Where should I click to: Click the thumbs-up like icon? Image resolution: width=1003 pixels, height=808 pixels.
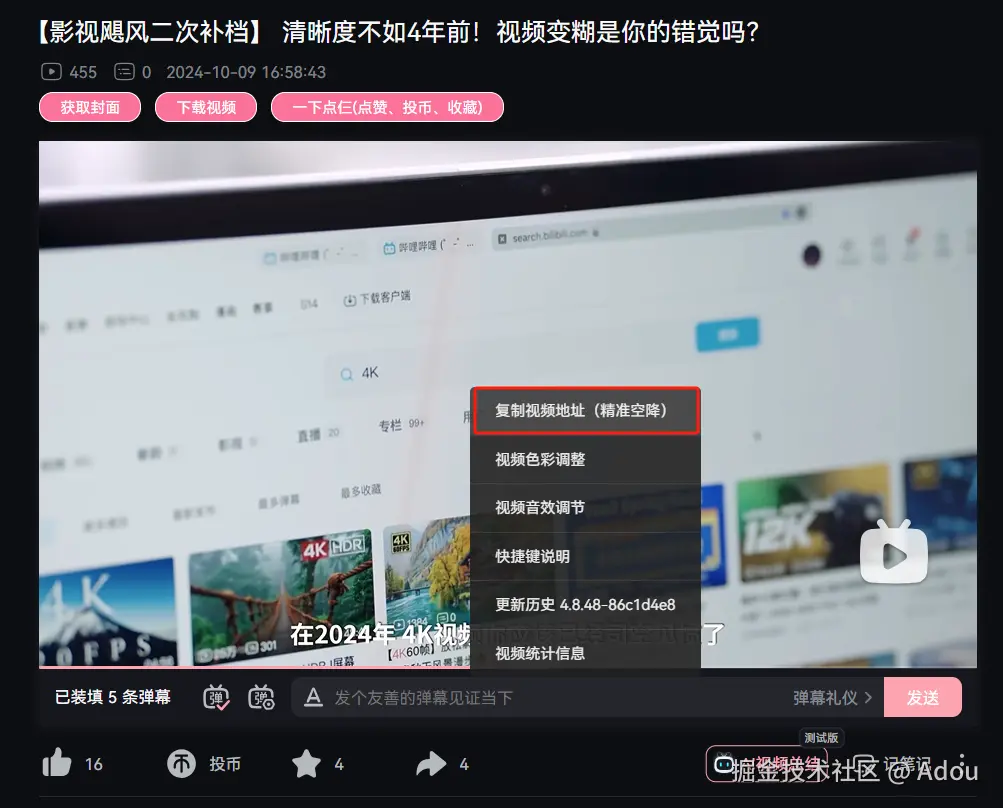[x=59, y=763]
